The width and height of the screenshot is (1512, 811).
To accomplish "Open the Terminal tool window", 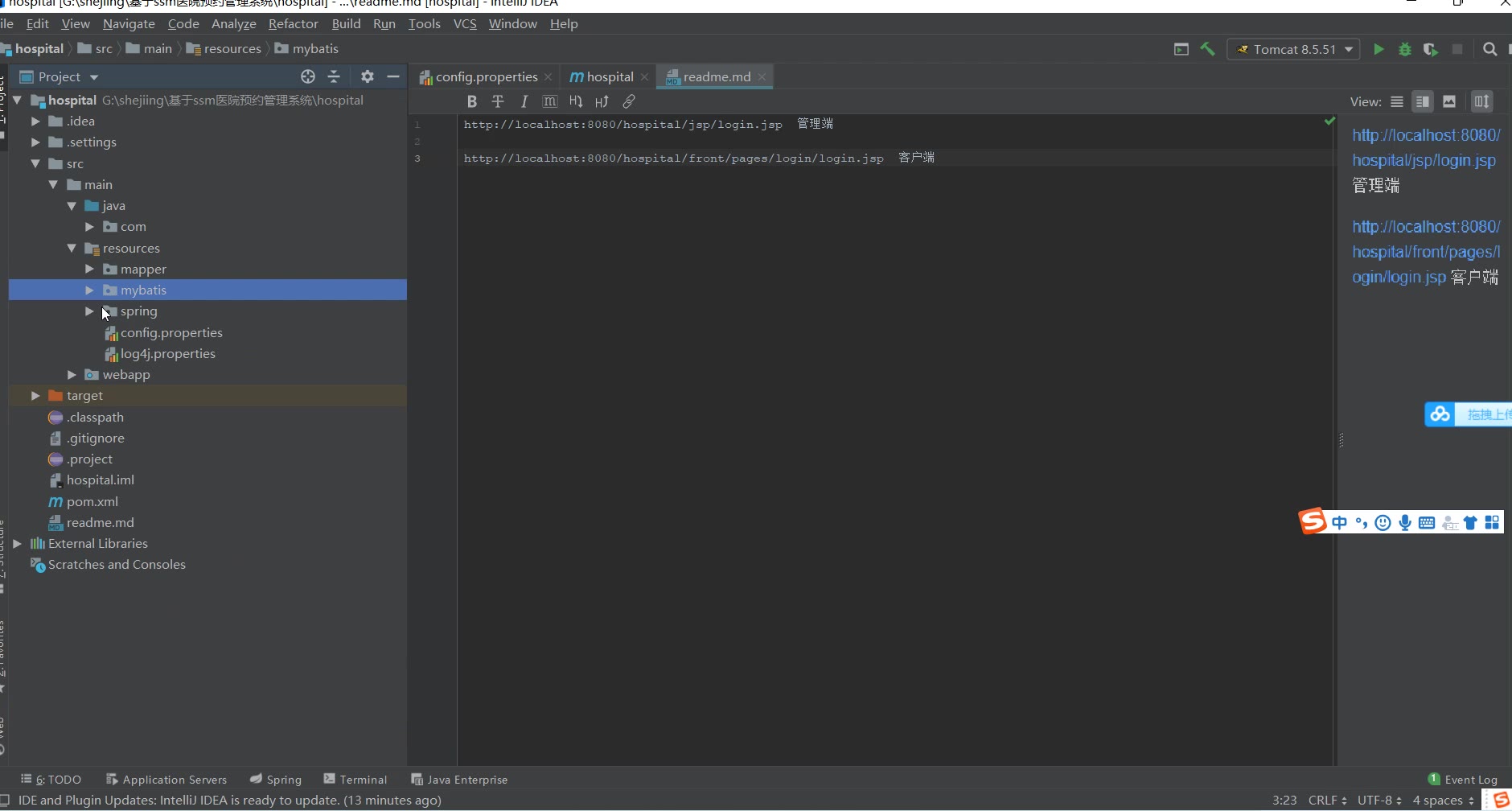I will pyautogui.click(x=355, y=779).
